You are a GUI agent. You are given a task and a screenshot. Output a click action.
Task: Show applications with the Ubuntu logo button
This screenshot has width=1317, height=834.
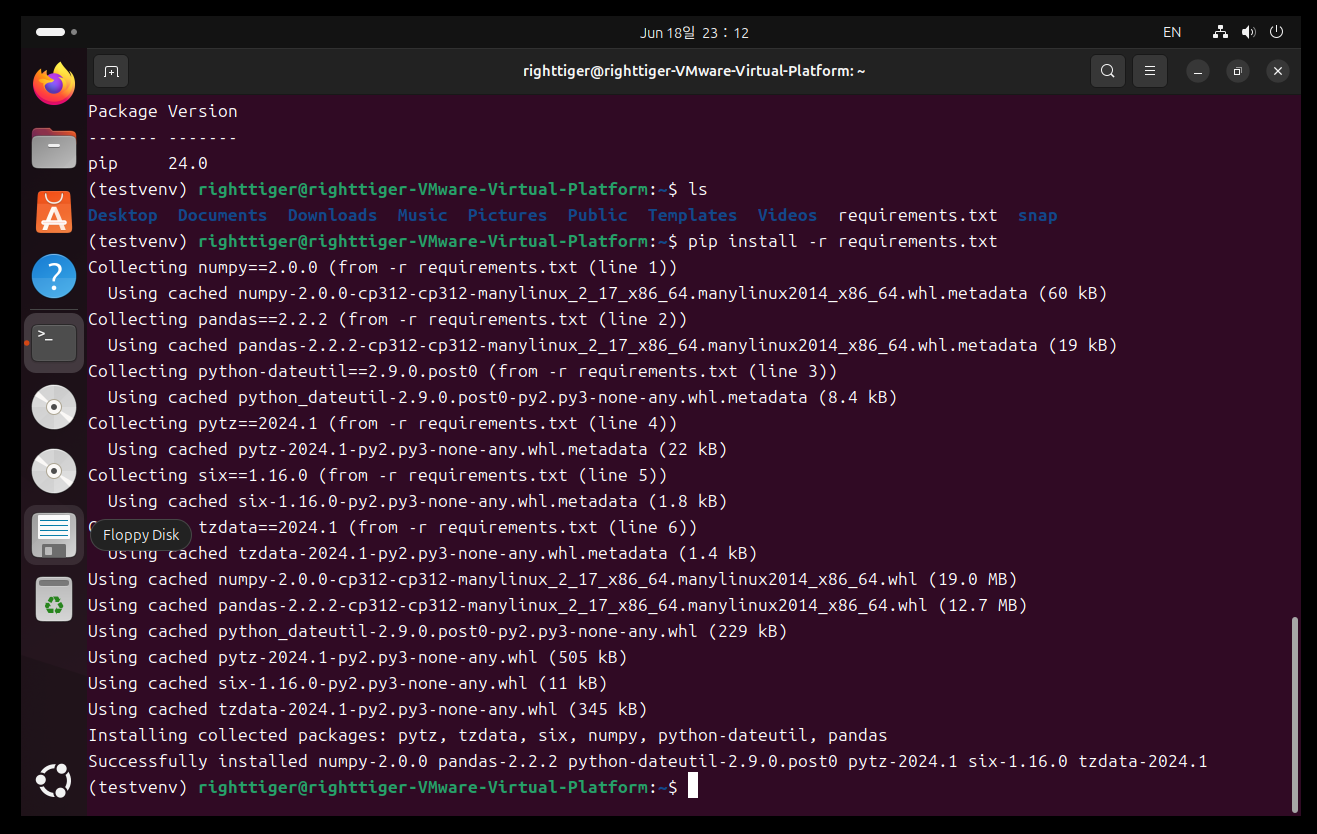[x=54, y=780]
